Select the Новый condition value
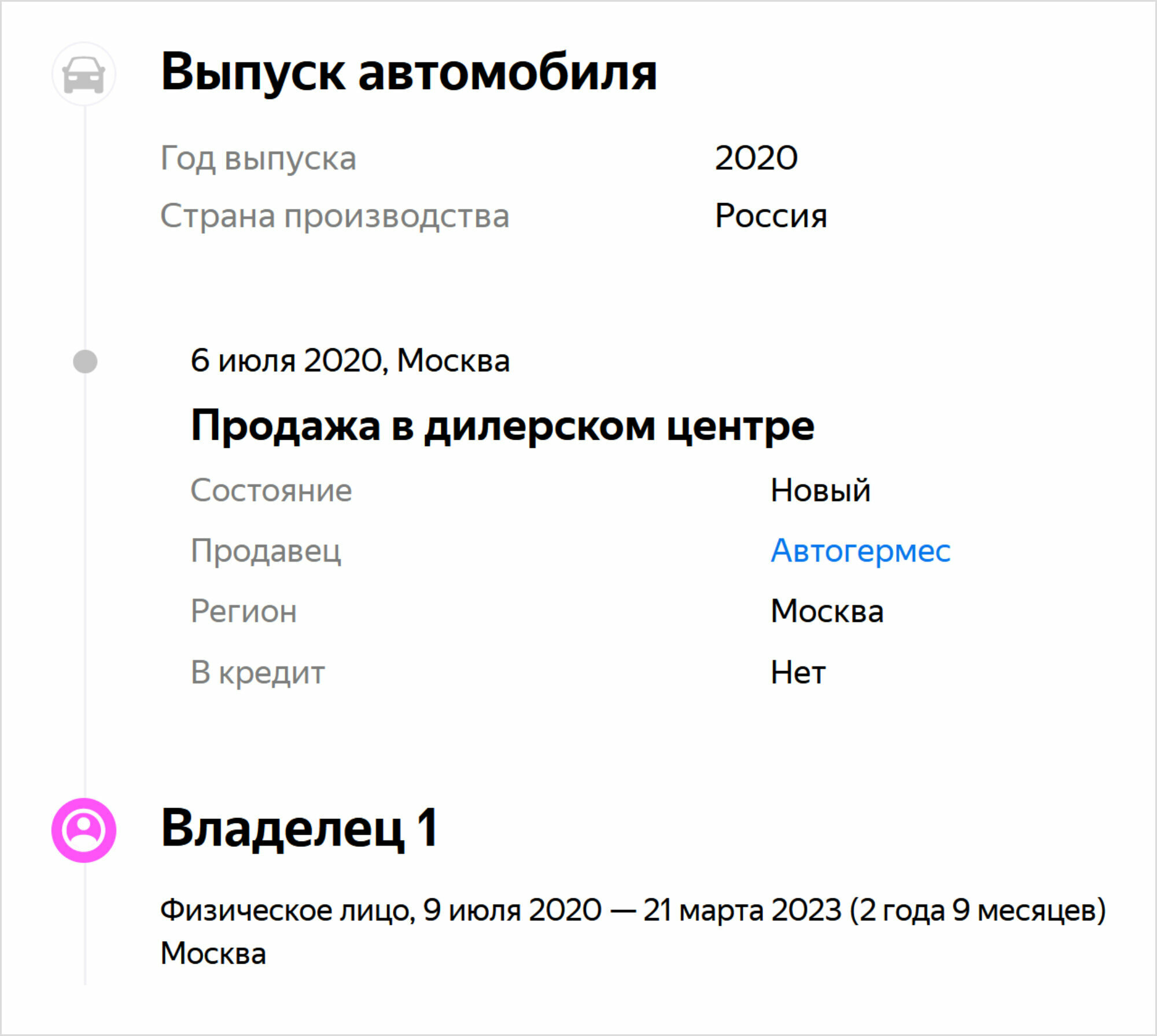1157x1036 pixels. 820,491
